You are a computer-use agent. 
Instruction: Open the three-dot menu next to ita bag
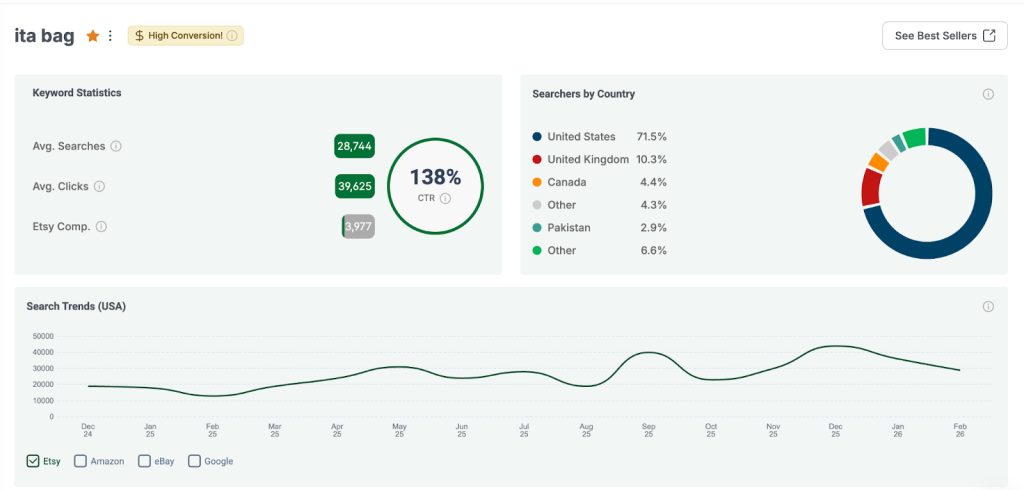[111, 36]
